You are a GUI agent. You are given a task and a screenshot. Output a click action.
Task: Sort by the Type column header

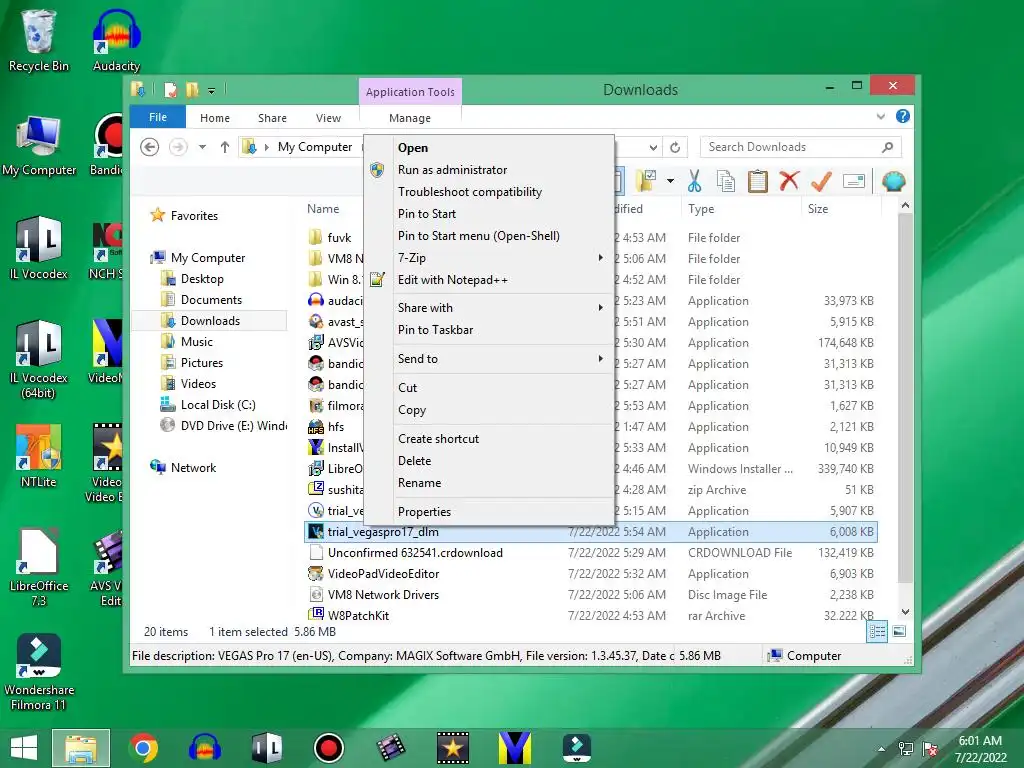point(741,209)
